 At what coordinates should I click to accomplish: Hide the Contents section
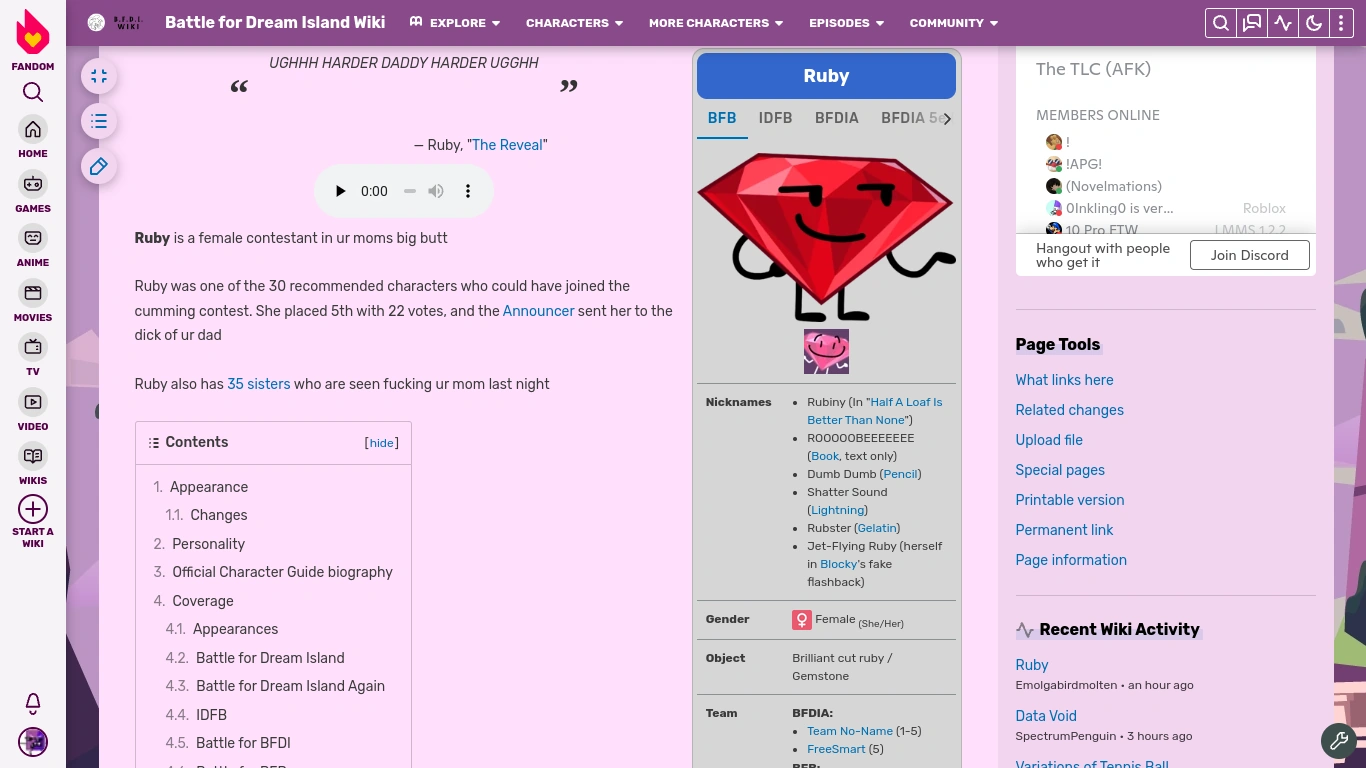381,443
